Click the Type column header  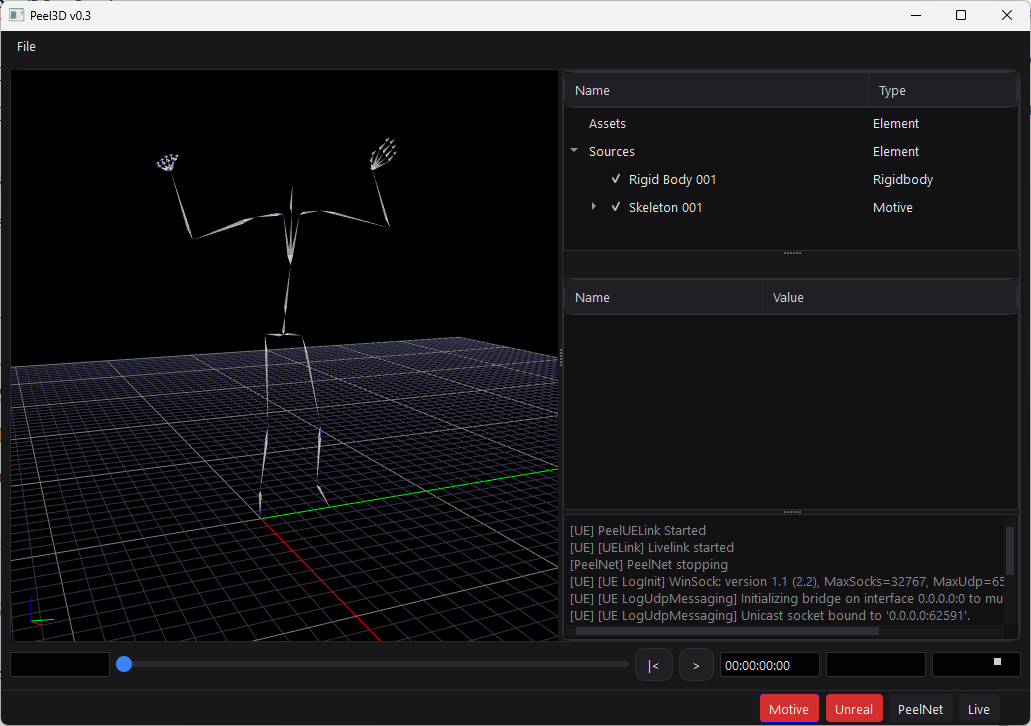pos(892,91)
